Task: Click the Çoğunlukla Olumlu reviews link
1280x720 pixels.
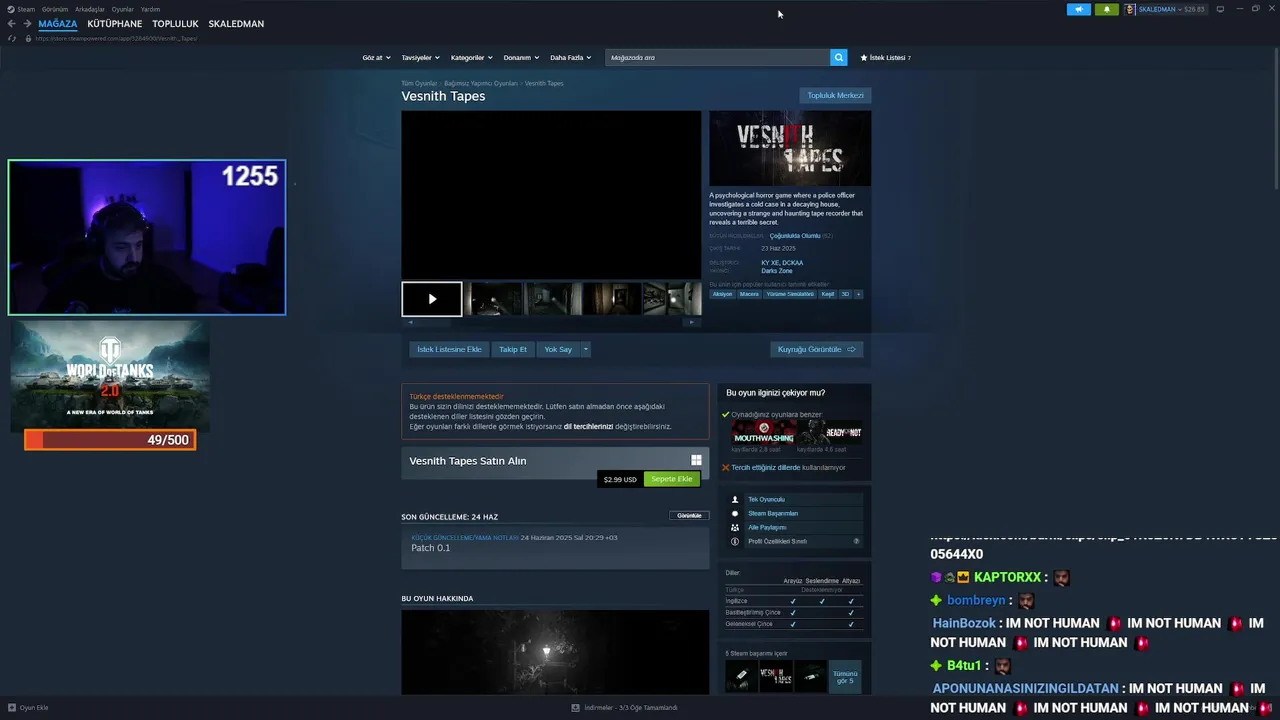Action: pos(795,236)
